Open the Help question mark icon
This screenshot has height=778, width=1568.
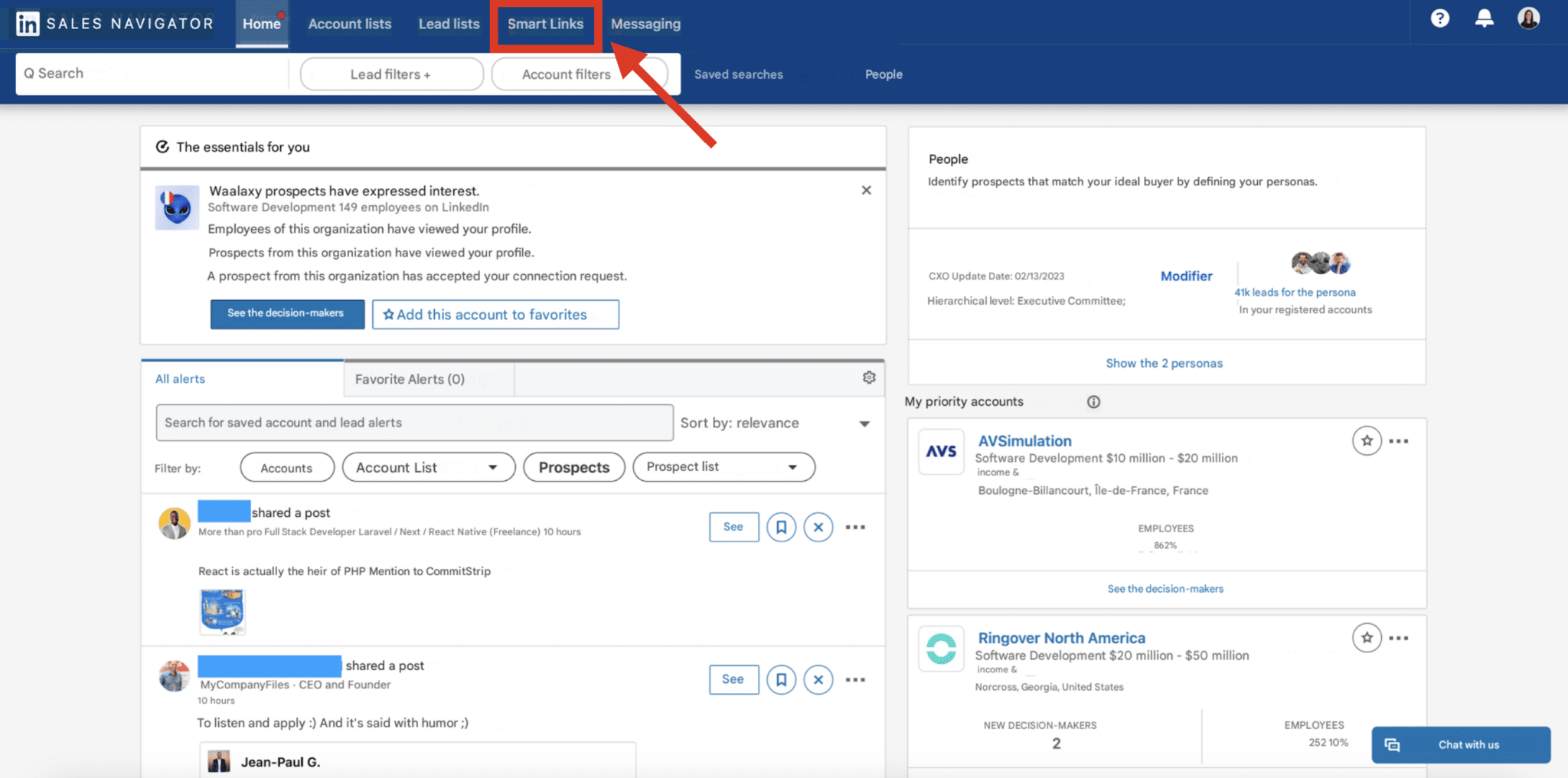tap(1439, 18)
